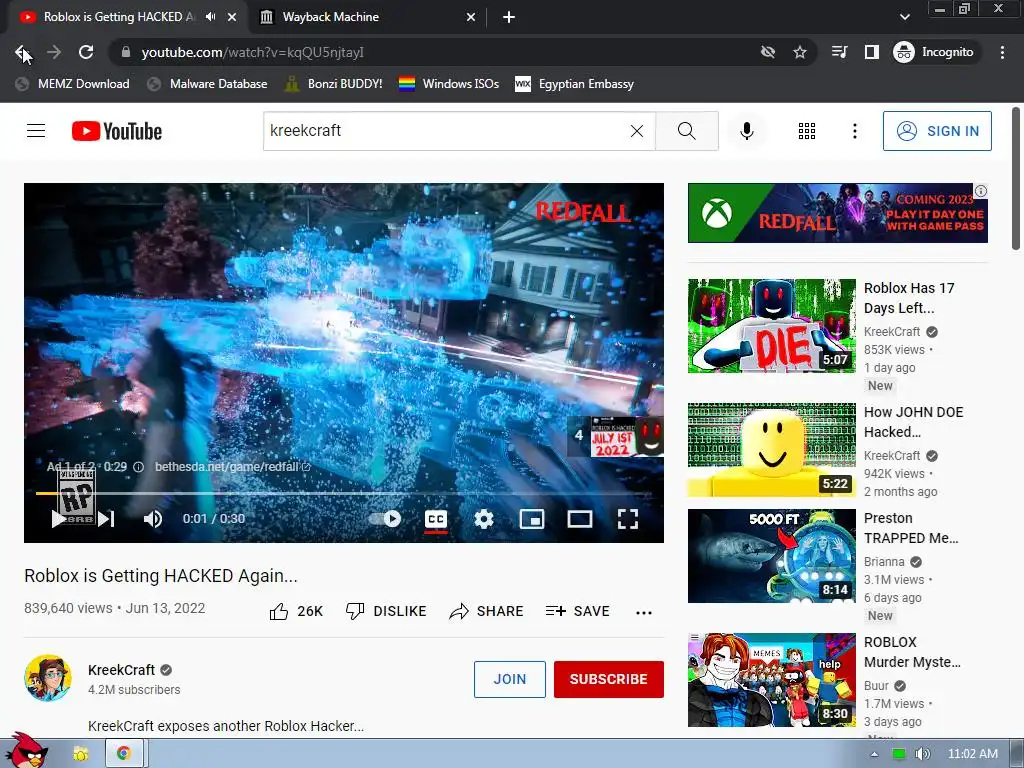
Task: Toggle closed captions CC
Action: point(436,519)
